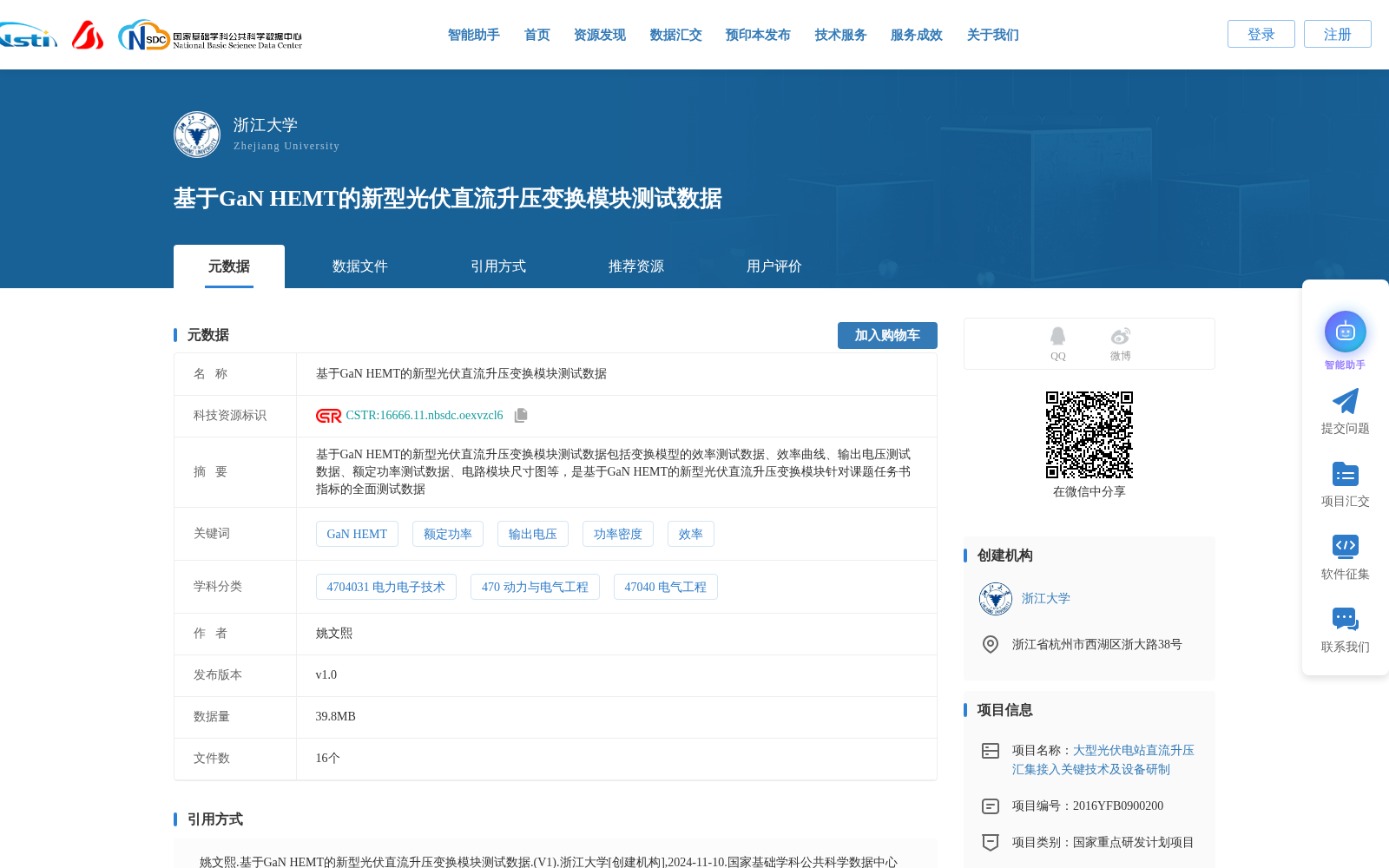The width and height of the screenshot is (1389, 868).
Task: Open 预印本发布 menu item
Action: click(x=758, y=35)
